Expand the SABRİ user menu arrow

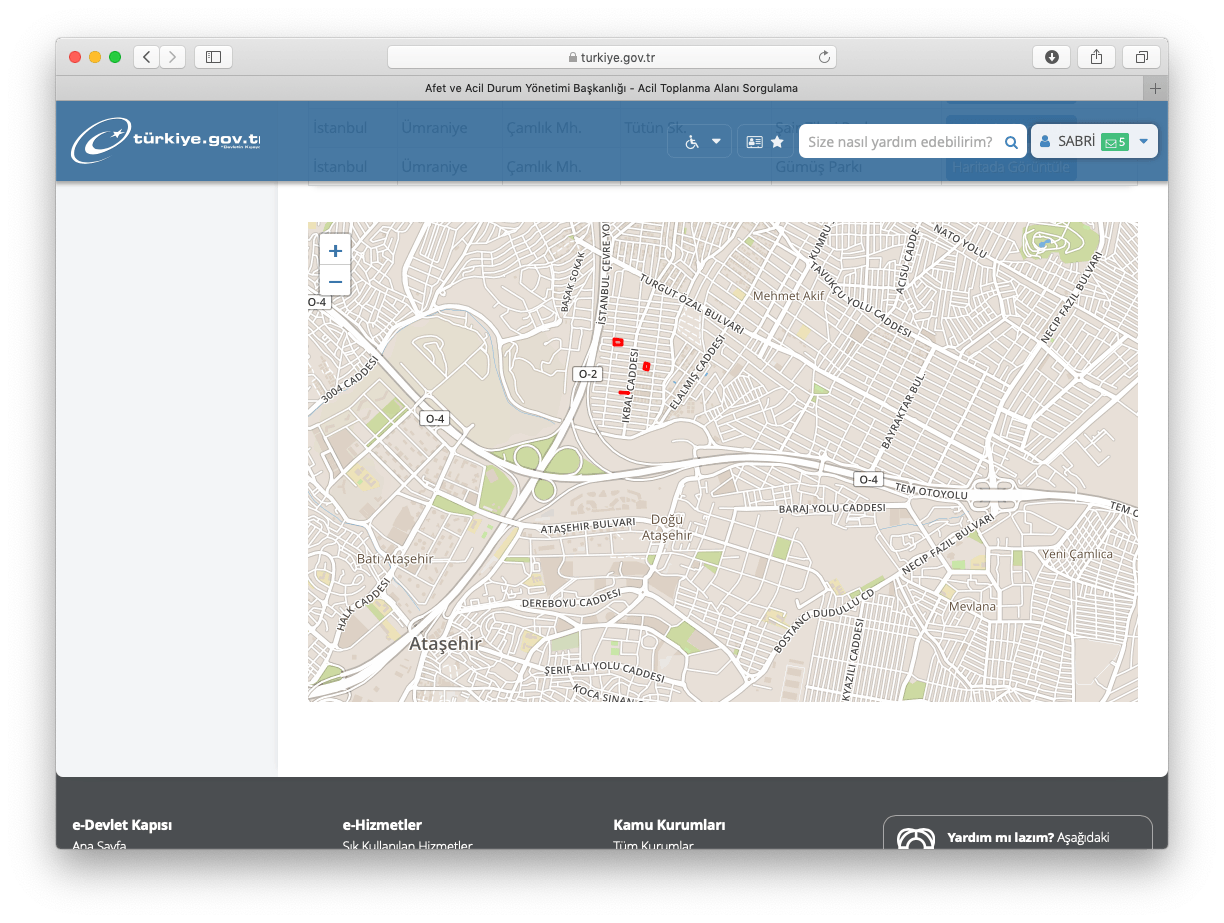click(x=1144, y=141)
